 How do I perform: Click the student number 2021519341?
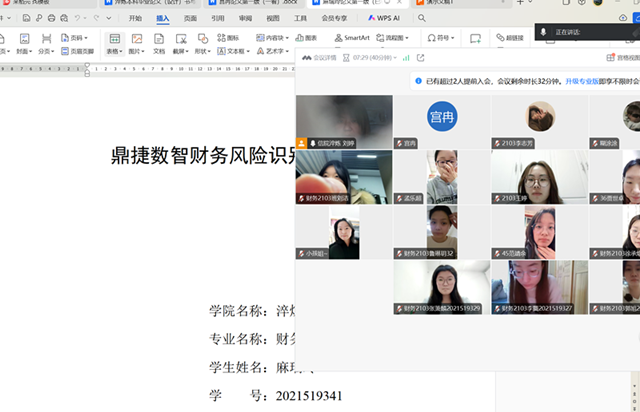pyautogui.click(x=309, y=396)
